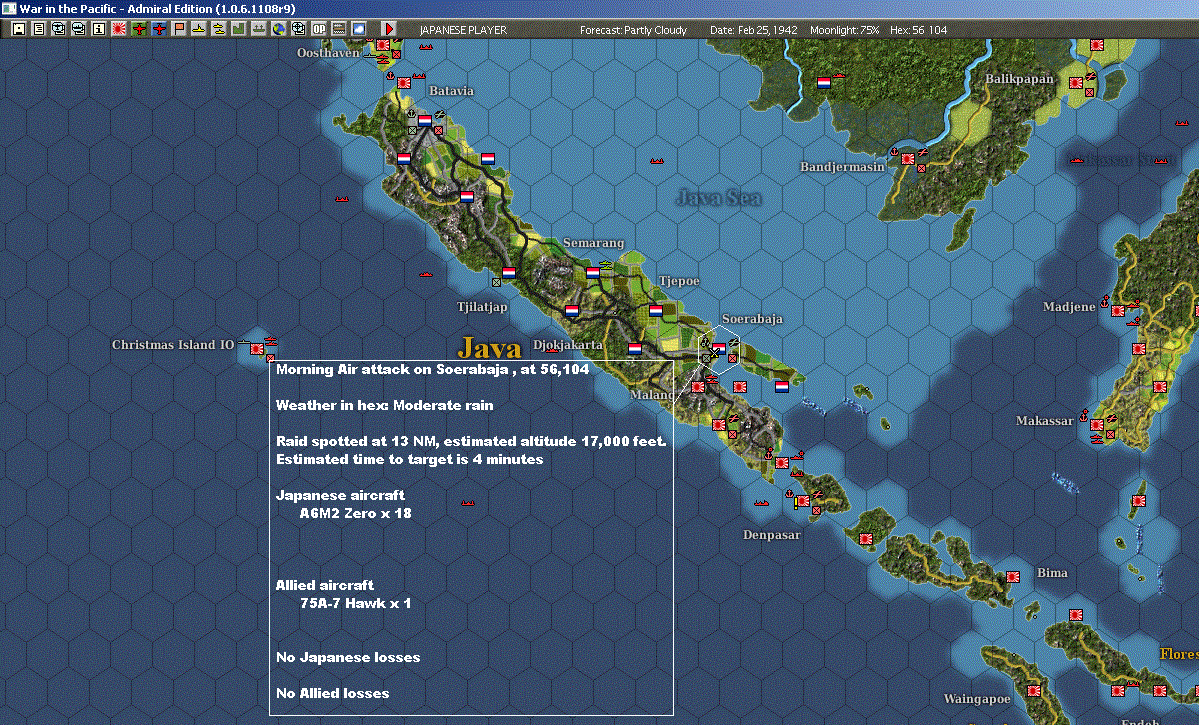1199x725 pixels.
Task: Click the red play arrow end-turn button
Action: (388, 29)
